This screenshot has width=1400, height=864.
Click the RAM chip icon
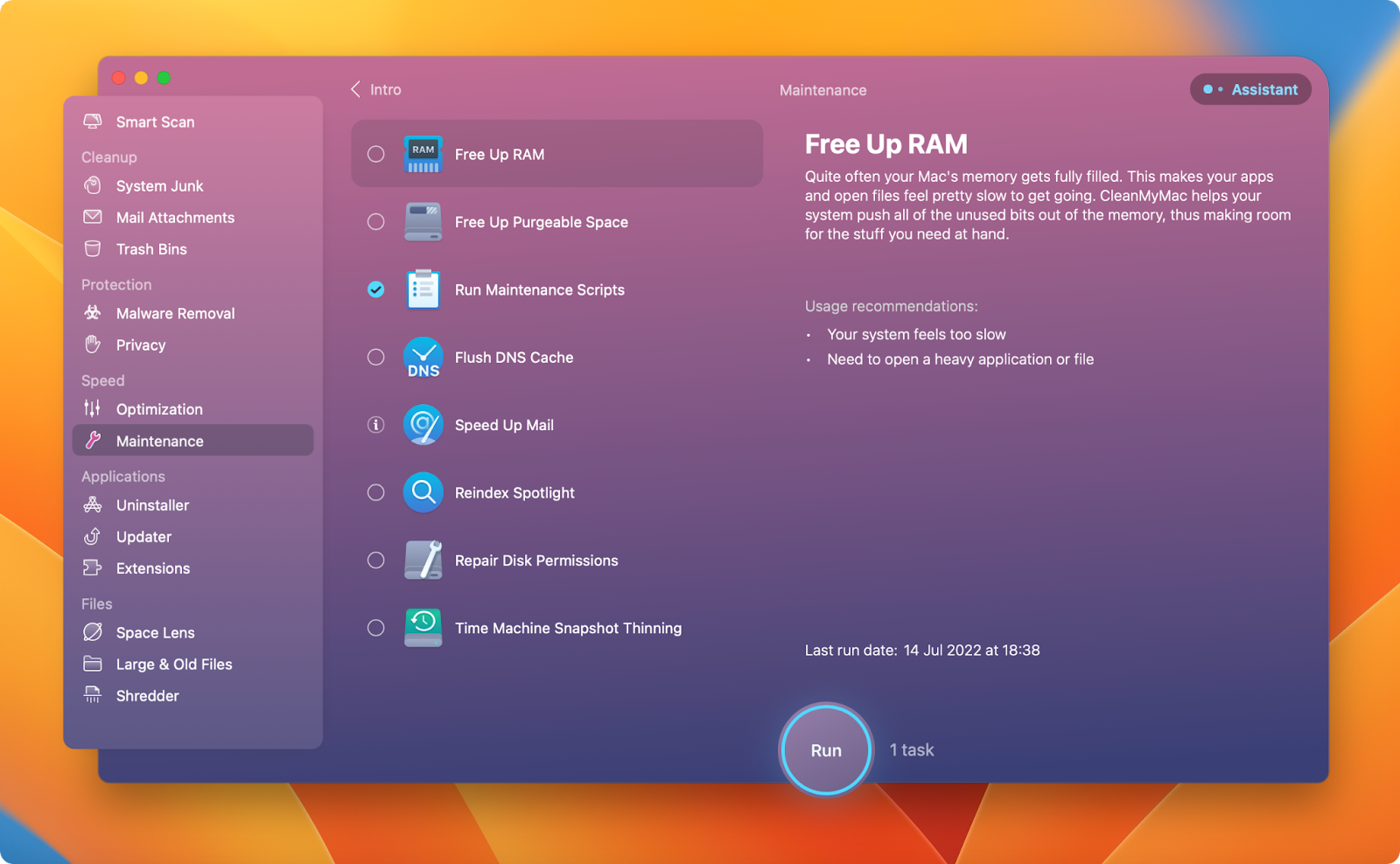coord(423,154)
